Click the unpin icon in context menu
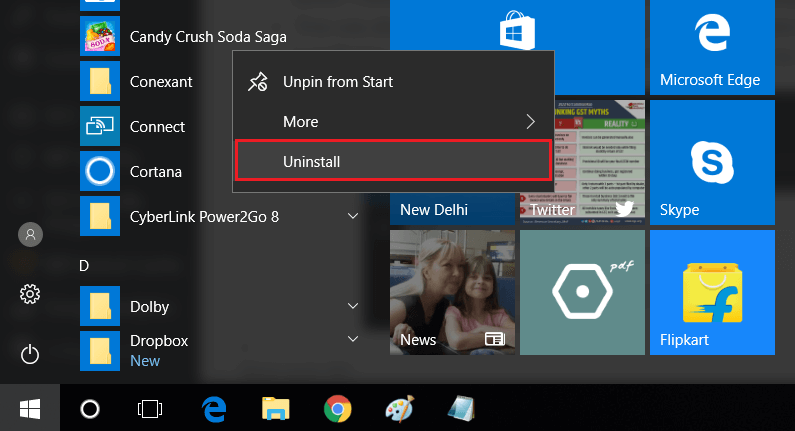The image size is (795, 431). (x=258, y=82)
